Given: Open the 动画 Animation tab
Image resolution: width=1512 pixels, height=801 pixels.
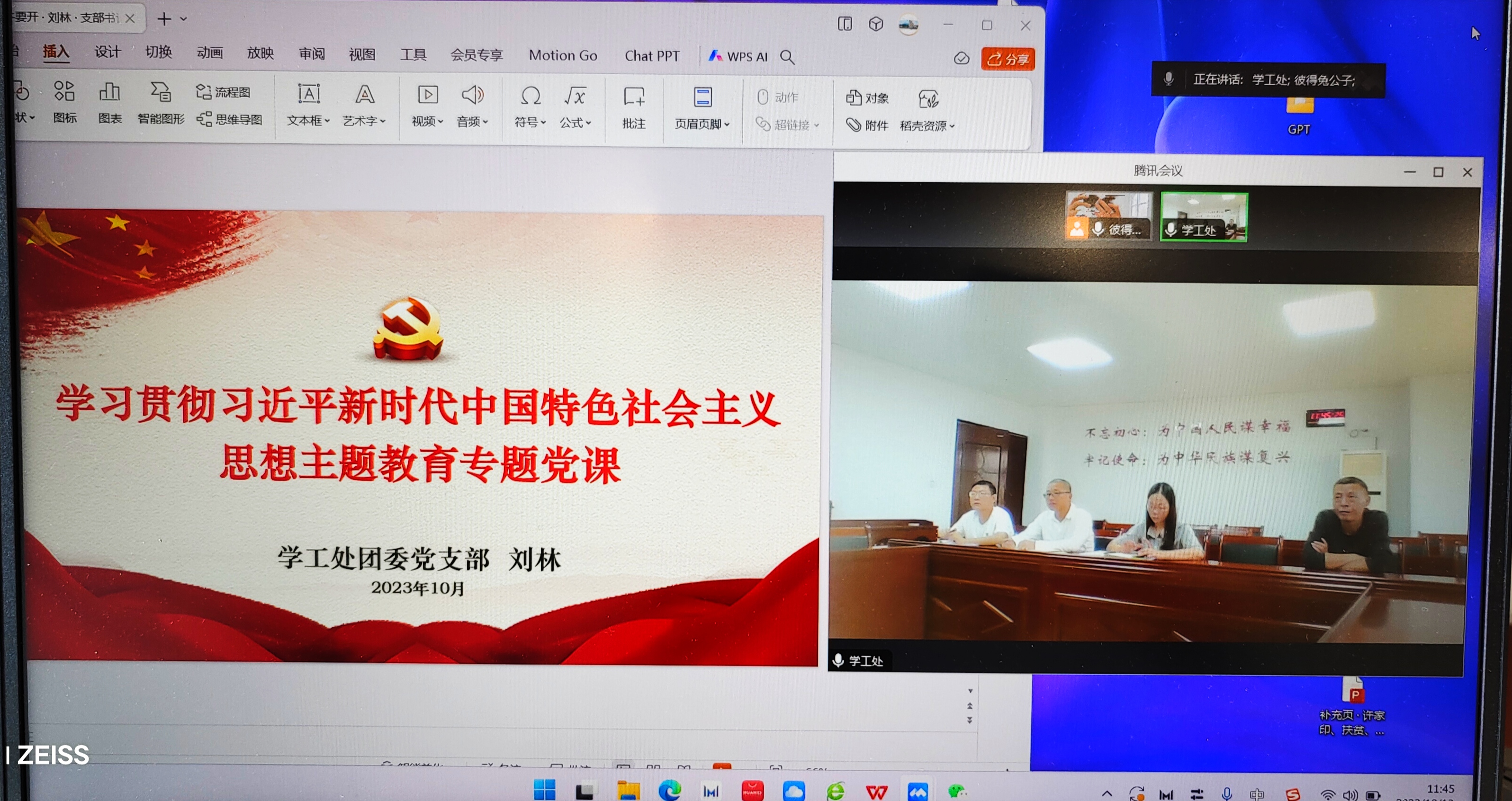Looking at the screenshot, I should (209, 53).
